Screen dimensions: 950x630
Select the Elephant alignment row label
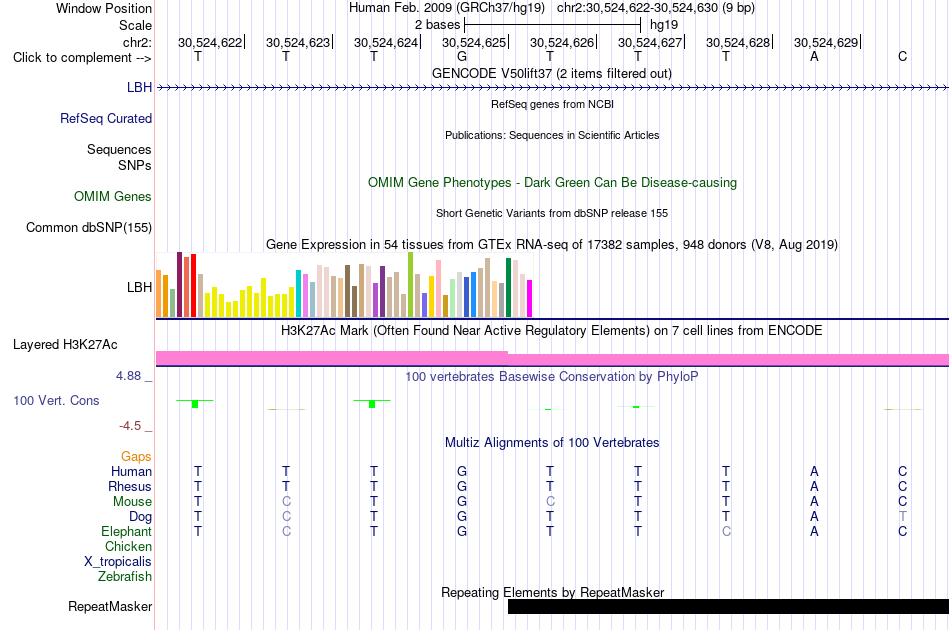[126, 531]
